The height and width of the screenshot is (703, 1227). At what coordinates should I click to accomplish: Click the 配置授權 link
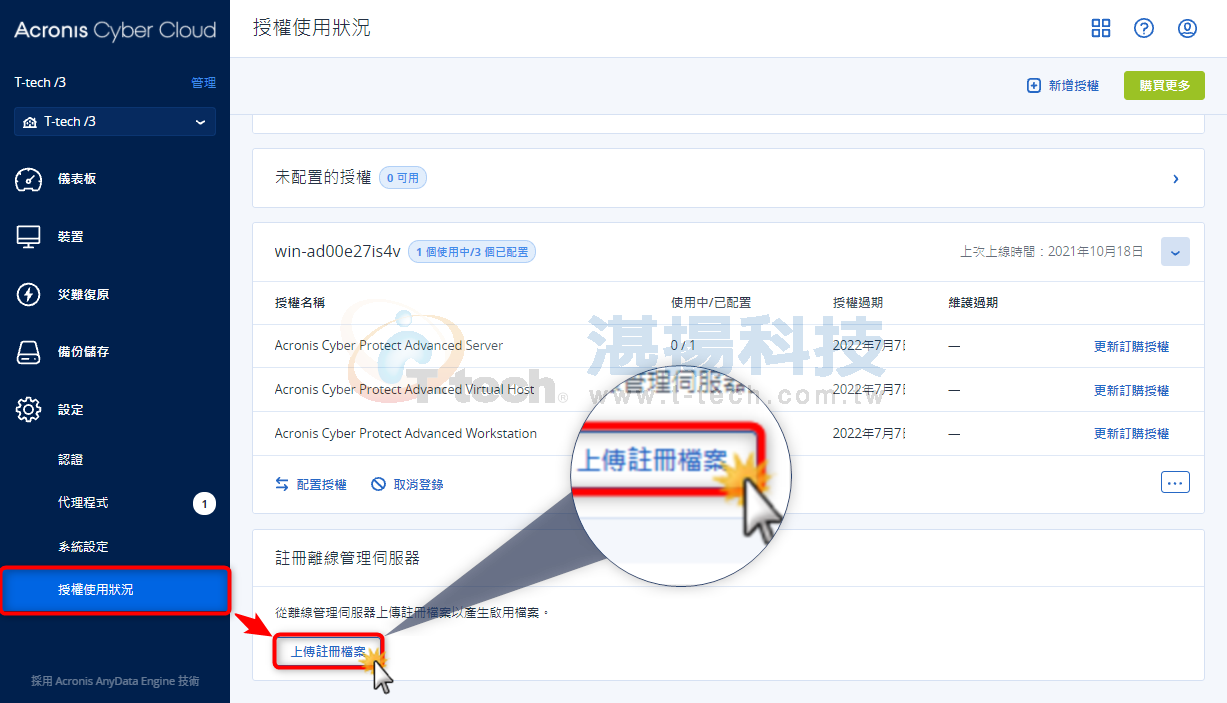pyautogui.click(x=311, y=484)
